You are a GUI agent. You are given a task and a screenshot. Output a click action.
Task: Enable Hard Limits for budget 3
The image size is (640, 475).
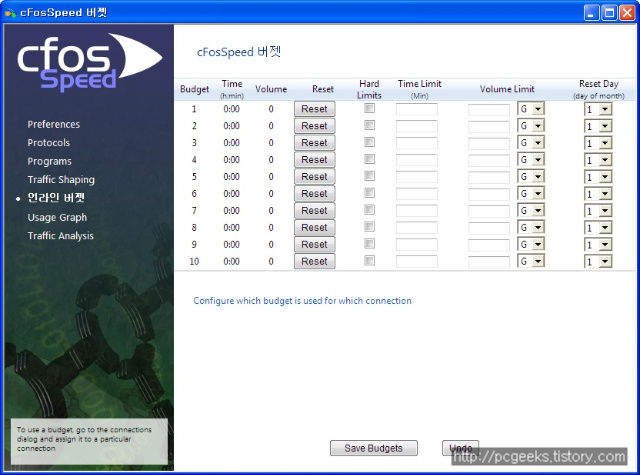click(x=369, y=142)
